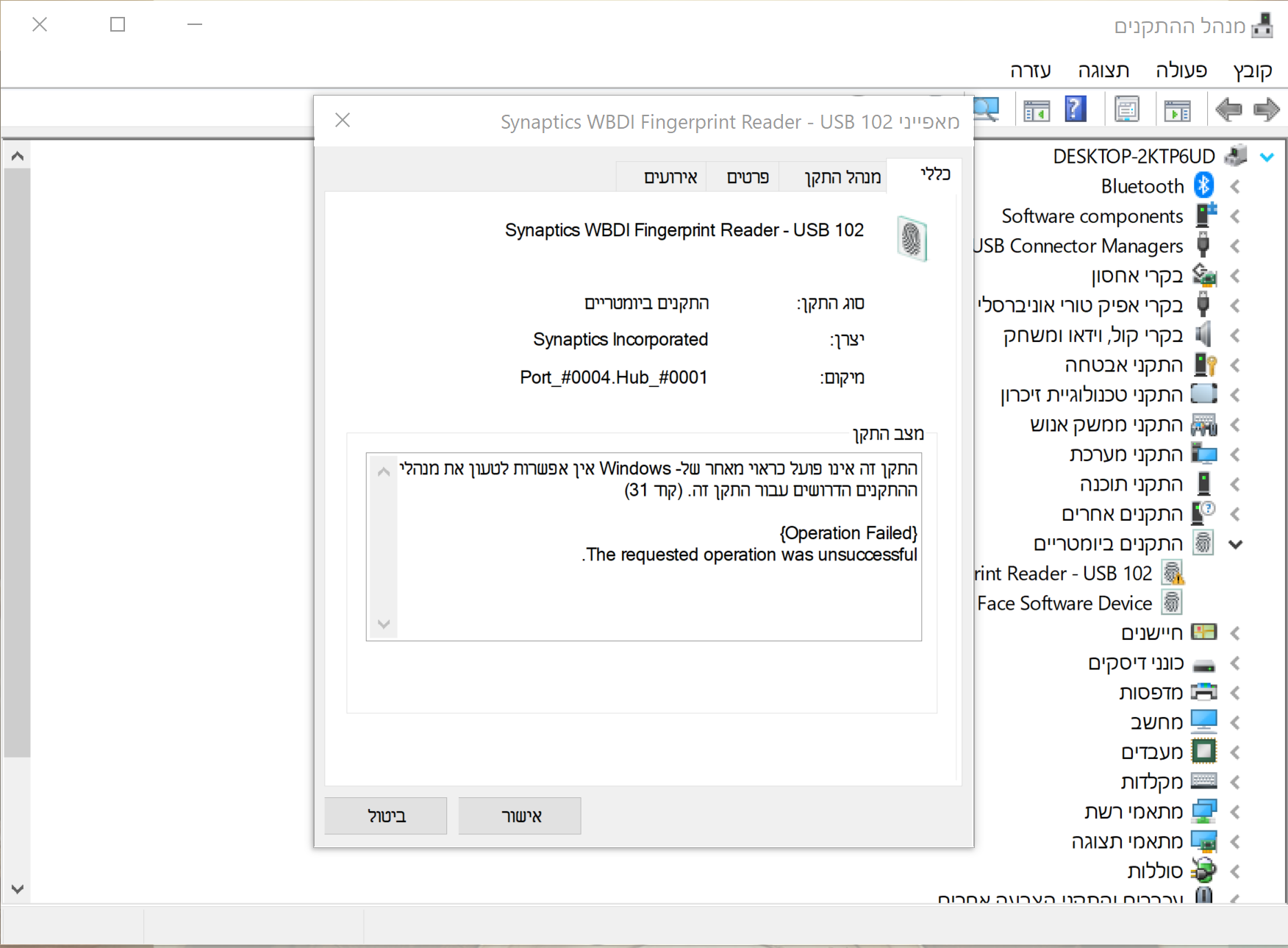Click the show/hide console tree toolbar icon
1288x948 pixels.
pyautogui.click(x=1177, y=110)
